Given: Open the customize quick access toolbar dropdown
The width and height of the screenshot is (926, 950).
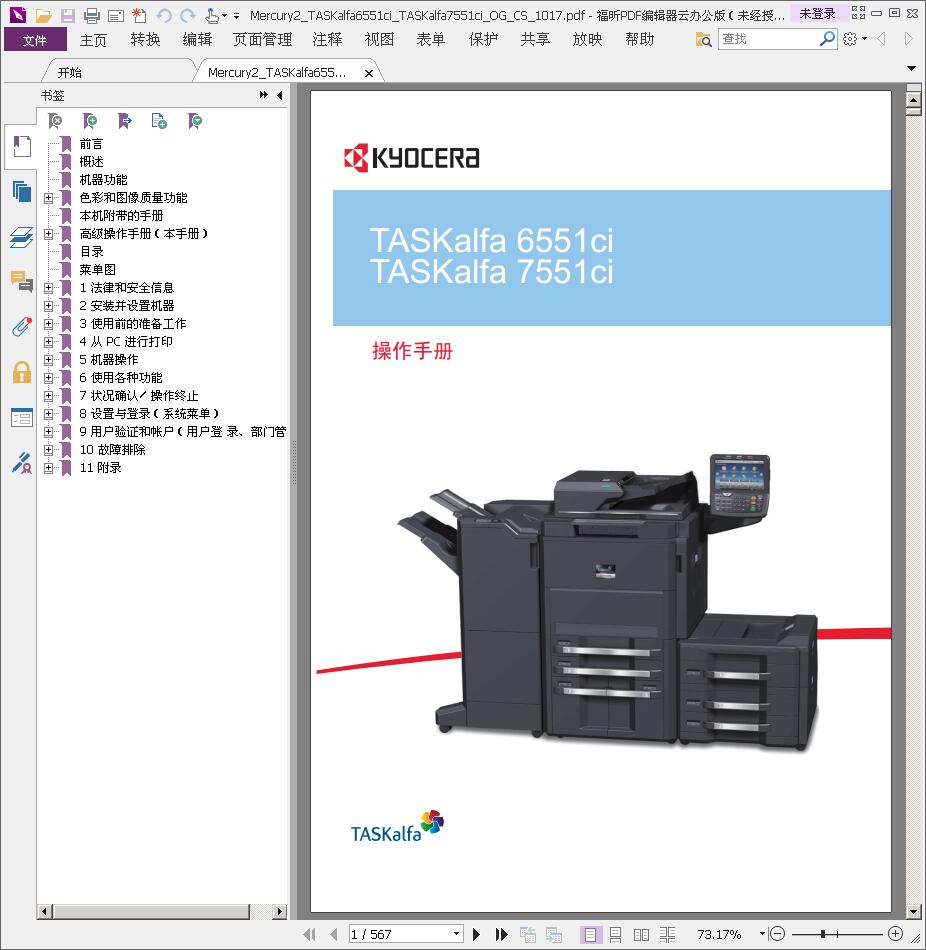Looking at the screenshot, I should pyautogui.click(x=236, y=16).
